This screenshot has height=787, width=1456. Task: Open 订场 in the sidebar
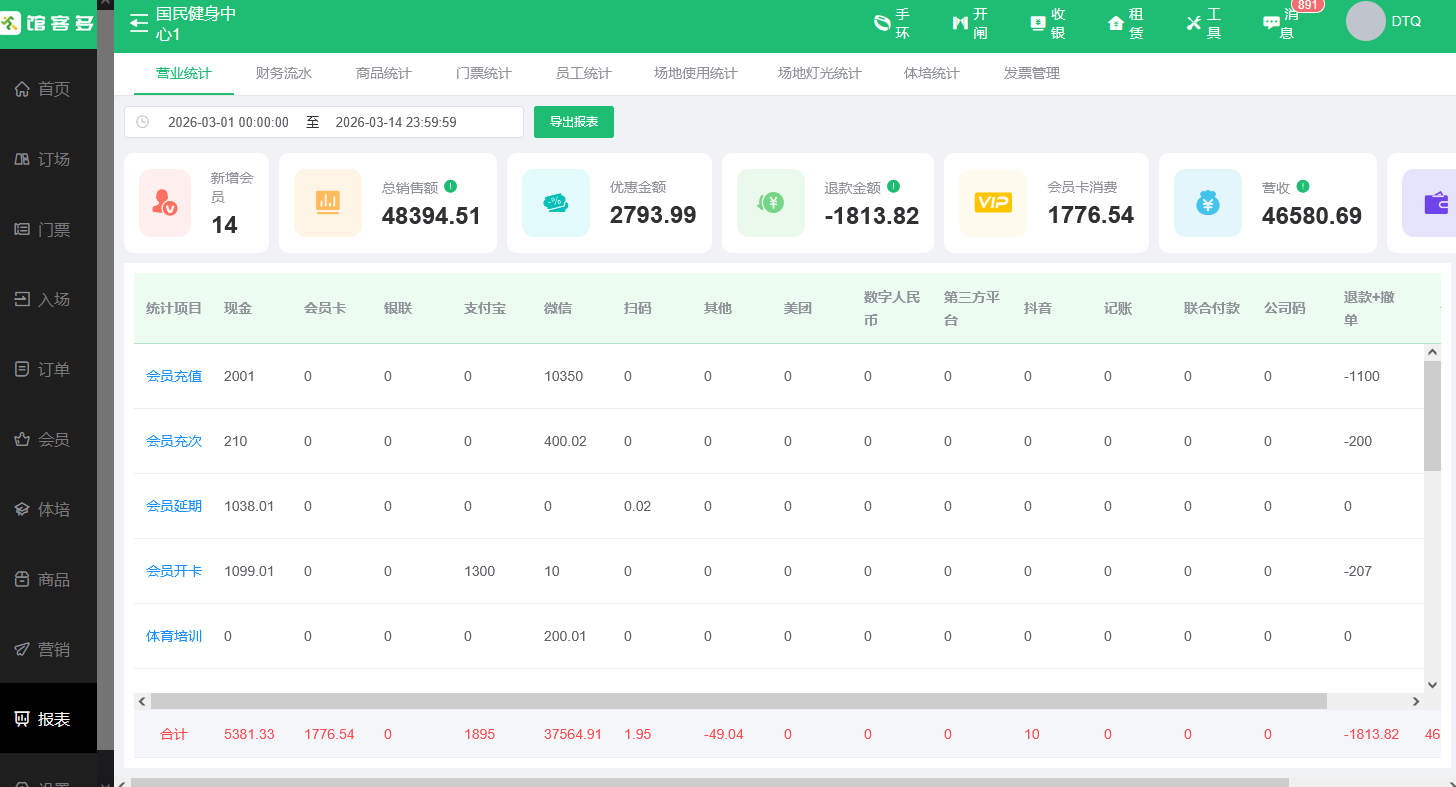(x=48, y=159)
